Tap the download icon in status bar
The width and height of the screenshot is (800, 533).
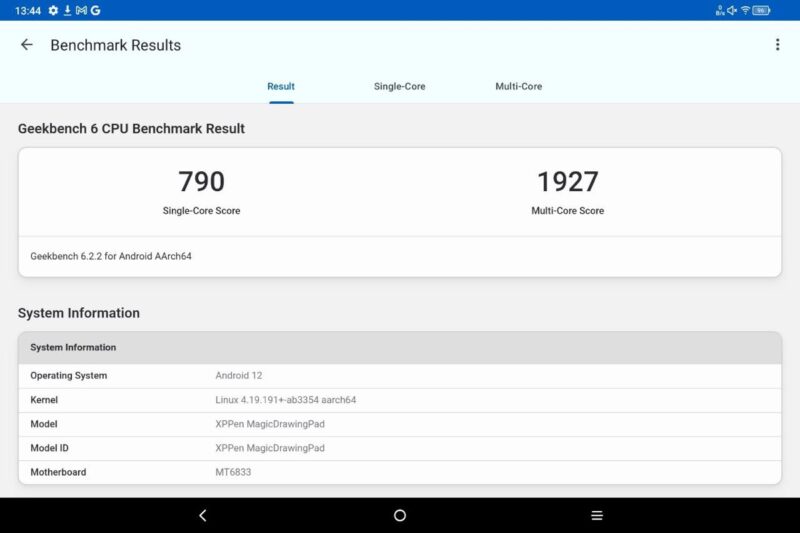tap(67, 10)
